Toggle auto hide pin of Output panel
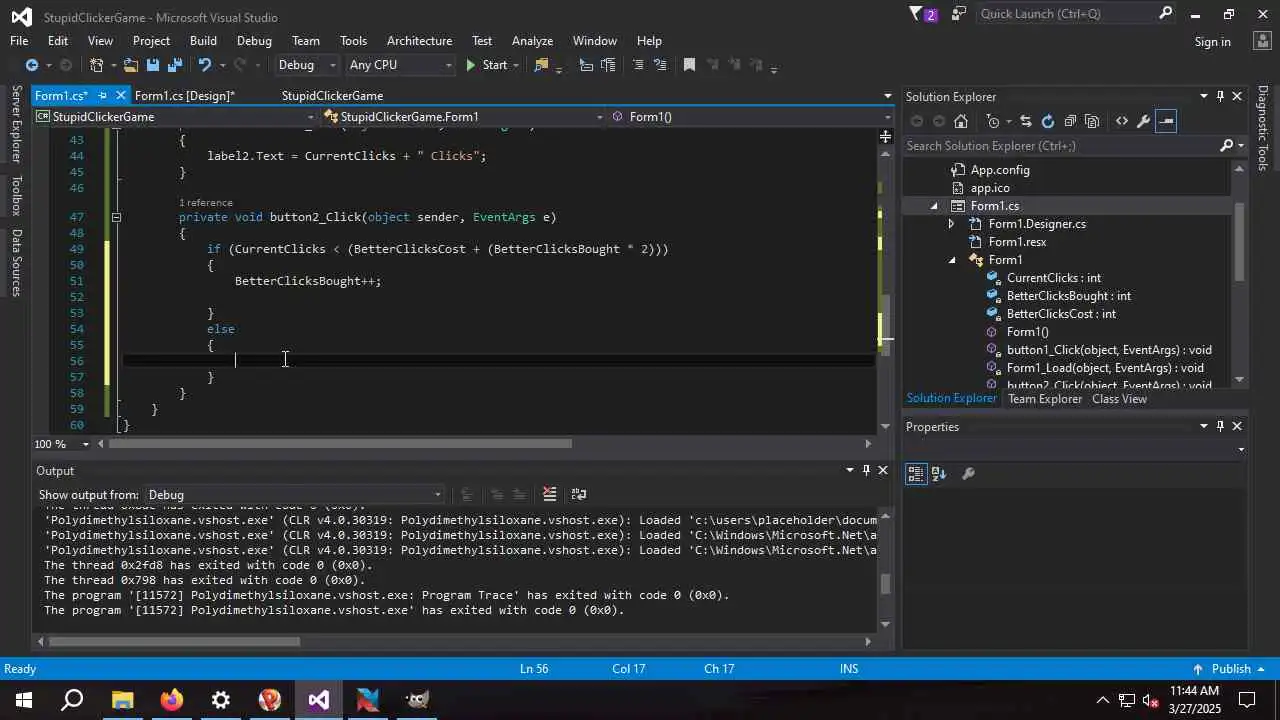This screenshot has width=1280, height=720. coord(866,470)
